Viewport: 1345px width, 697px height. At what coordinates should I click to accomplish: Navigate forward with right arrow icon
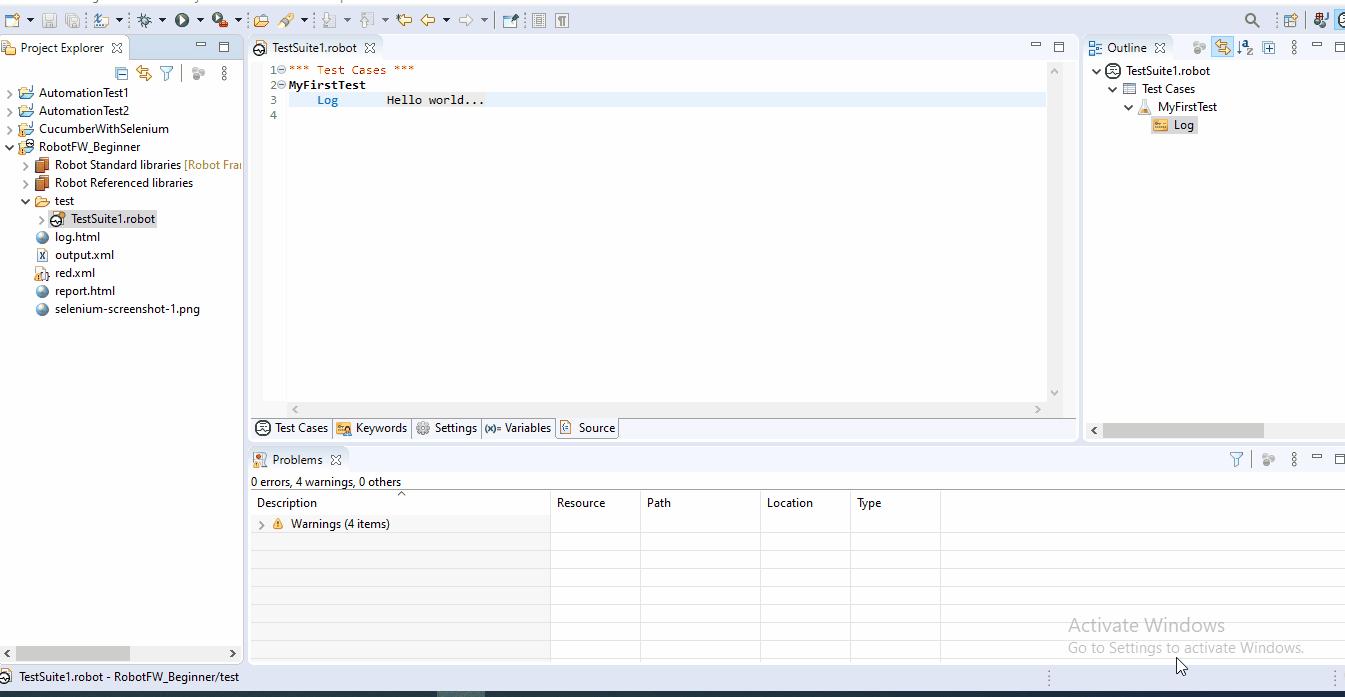466,20
